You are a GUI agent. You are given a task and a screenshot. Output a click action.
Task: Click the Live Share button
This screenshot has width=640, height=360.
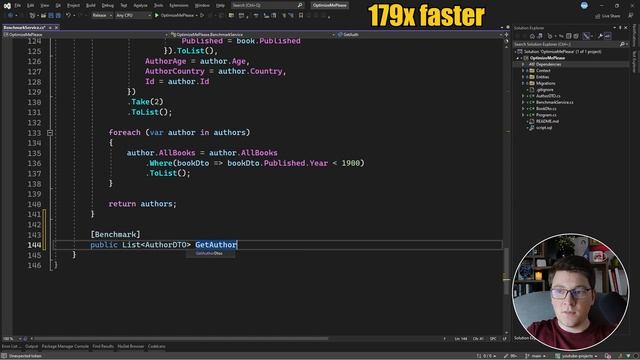[x=607, y=16]
